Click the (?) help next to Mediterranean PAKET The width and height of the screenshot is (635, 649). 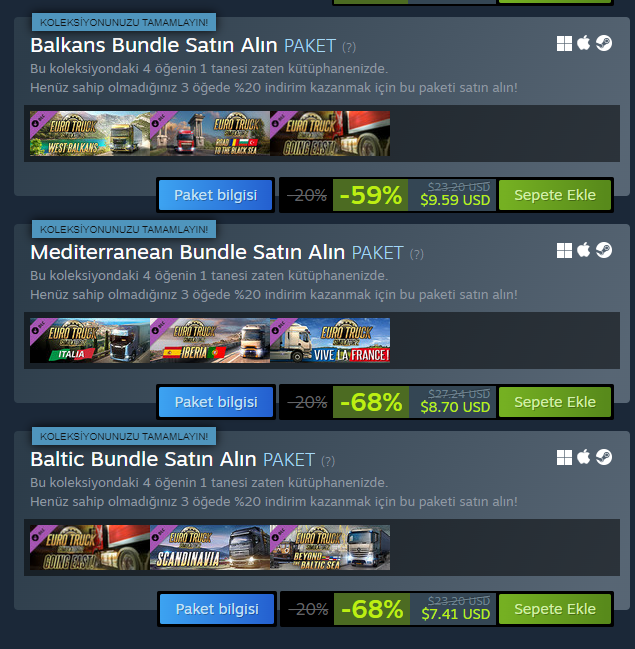pyautogui.click(x=417, y=254)
